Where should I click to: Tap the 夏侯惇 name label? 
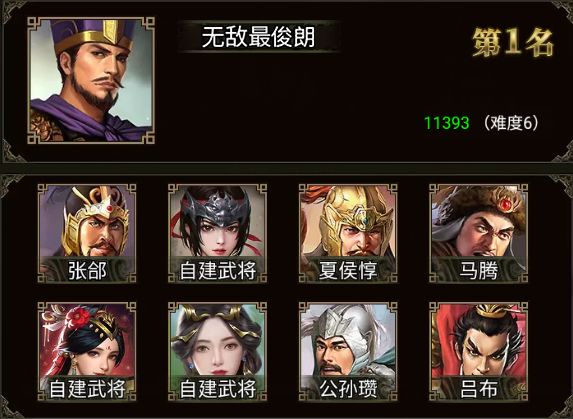tap(348, 271)
